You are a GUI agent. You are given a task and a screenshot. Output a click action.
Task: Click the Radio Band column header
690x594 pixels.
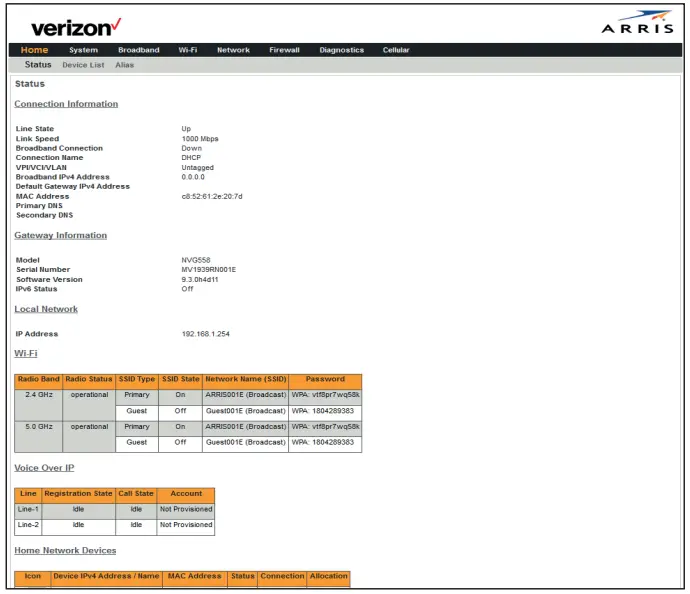pos(38,379)
